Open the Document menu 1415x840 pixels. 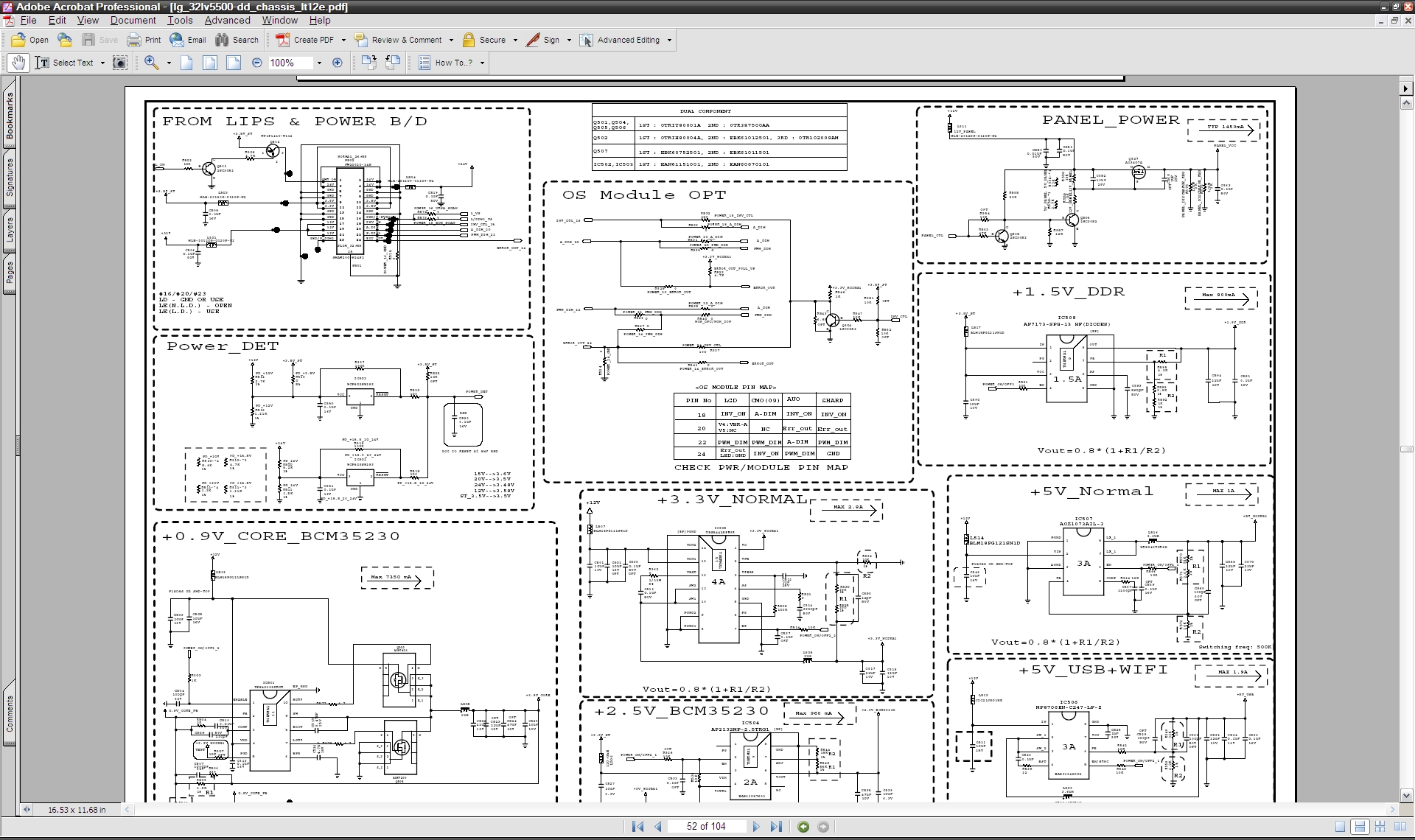coord(133,20)
